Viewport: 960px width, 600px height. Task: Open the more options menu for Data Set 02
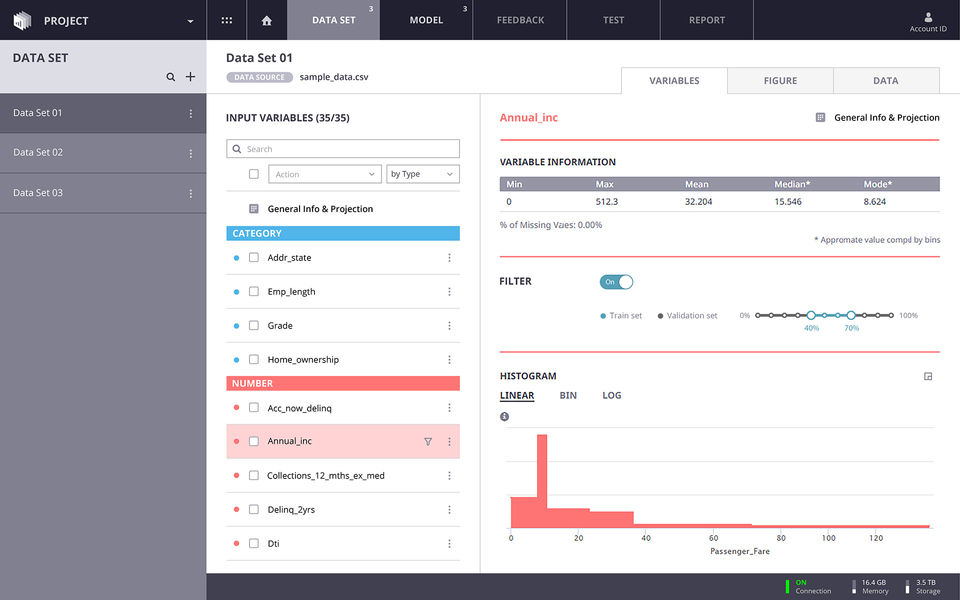coord(191,153)
